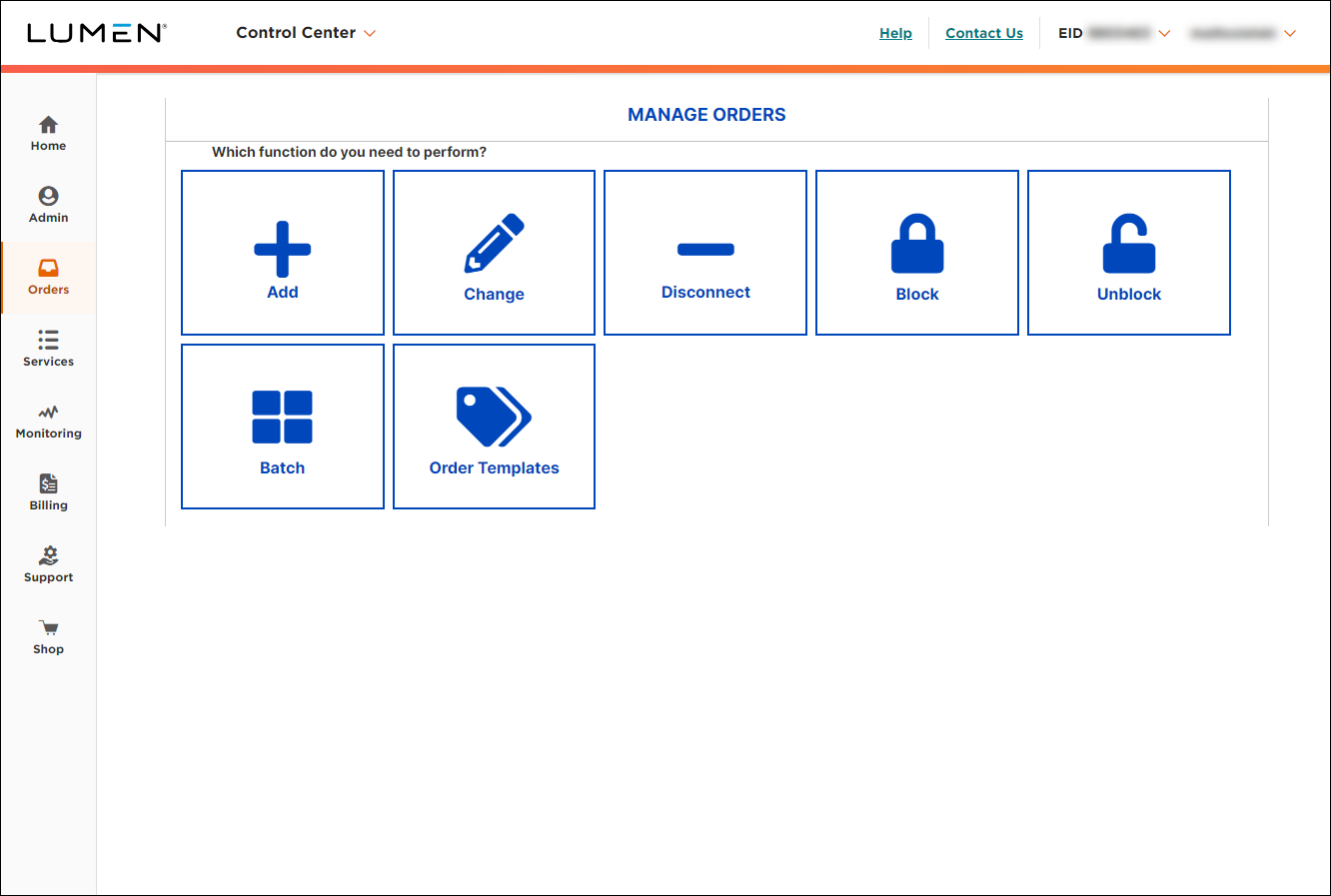
Task: Open the EID selector dropdown
Action: (x=1164, y=32)
